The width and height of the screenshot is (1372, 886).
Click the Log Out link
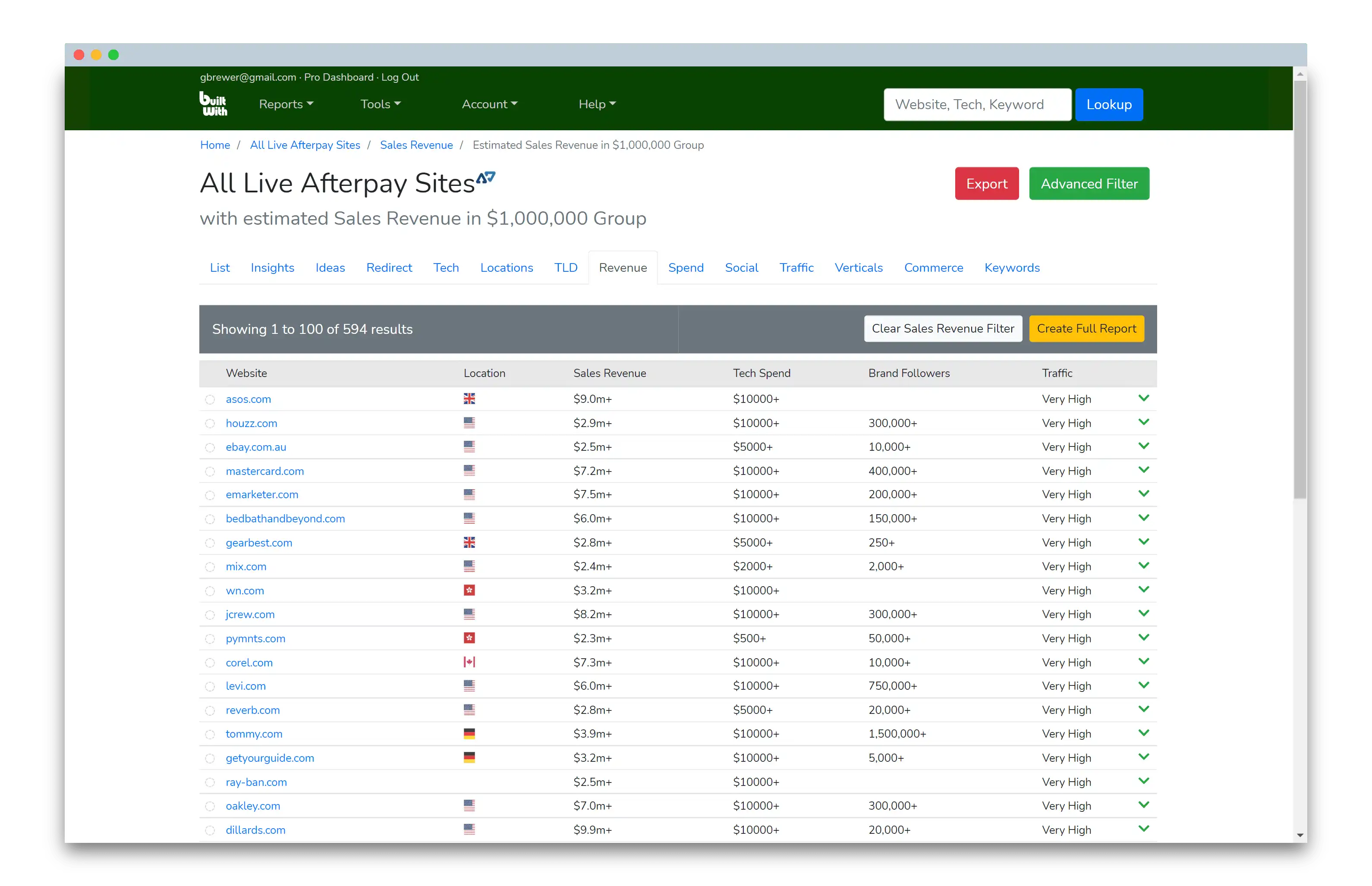[400, 77]
